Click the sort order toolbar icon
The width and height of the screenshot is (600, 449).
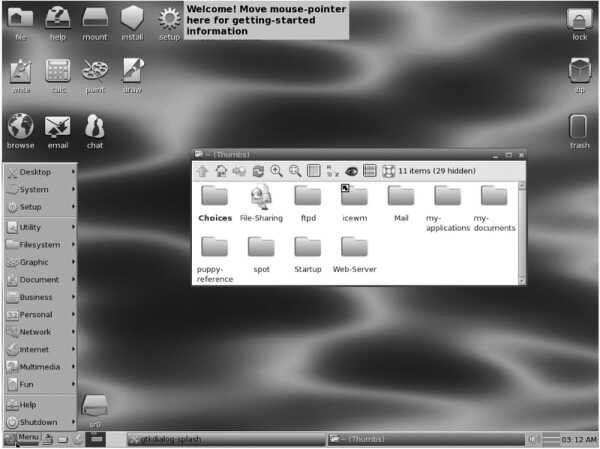[x=332, y=171]
